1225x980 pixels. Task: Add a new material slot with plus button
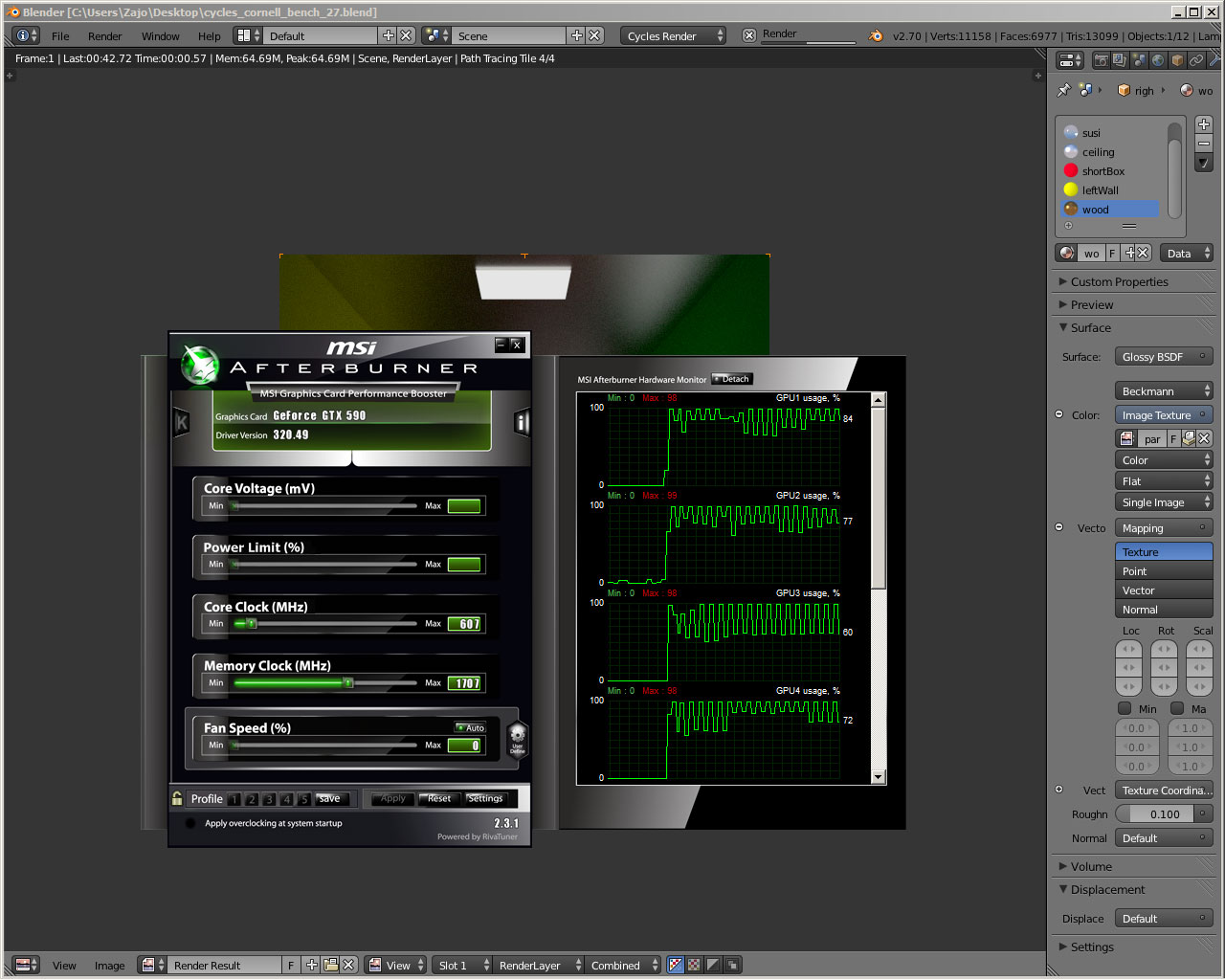(1204, 124)
